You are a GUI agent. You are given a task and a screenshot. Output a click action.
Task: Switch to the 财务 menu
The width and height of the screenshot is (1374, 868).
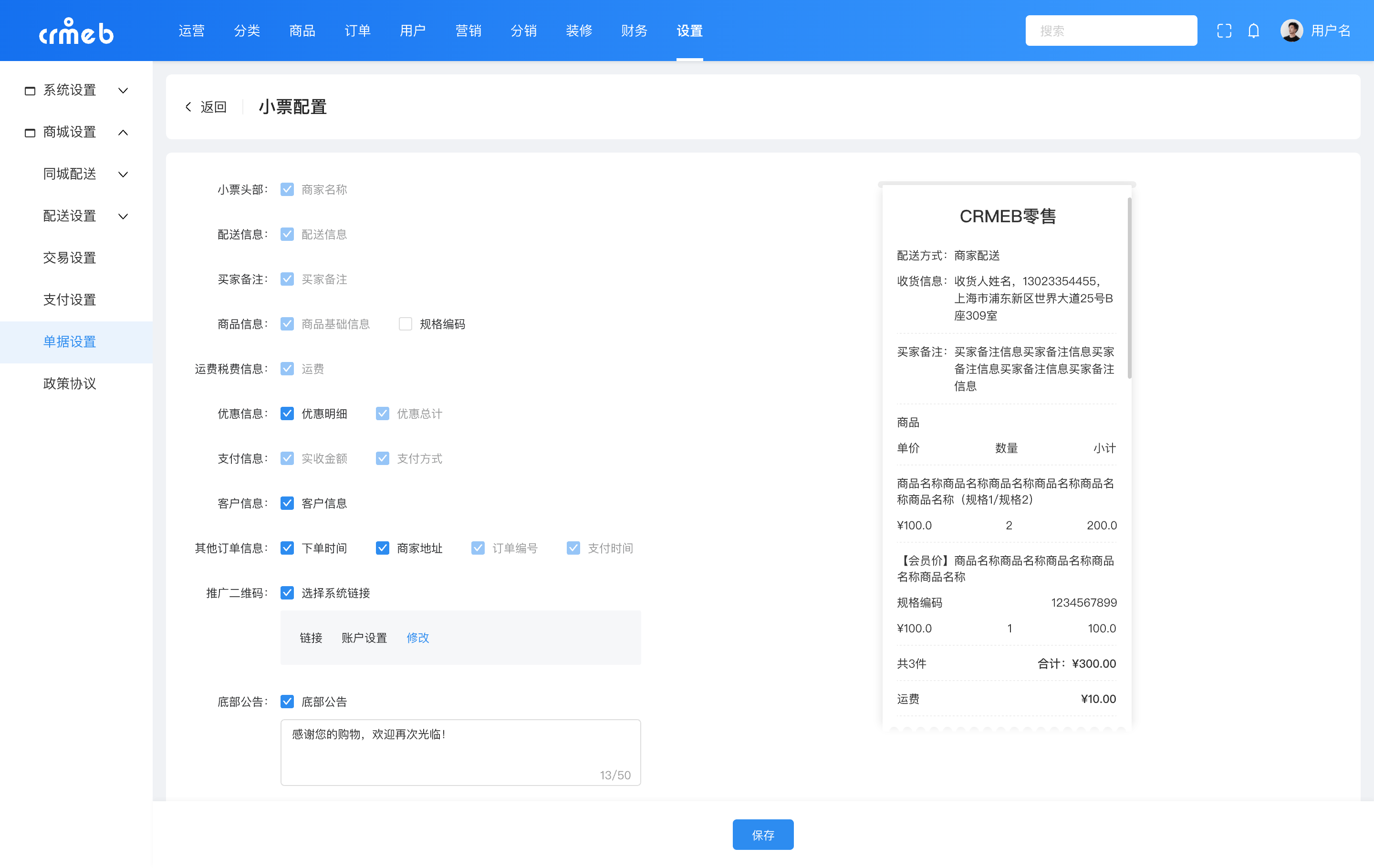[634, 31]
